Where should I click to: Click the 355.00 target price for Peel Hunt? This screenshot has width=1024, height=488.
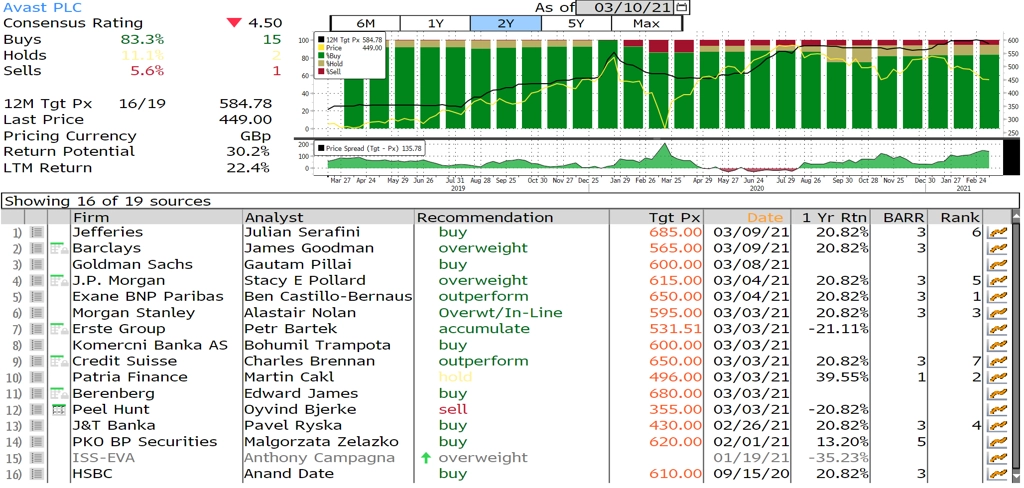point(676,410)
